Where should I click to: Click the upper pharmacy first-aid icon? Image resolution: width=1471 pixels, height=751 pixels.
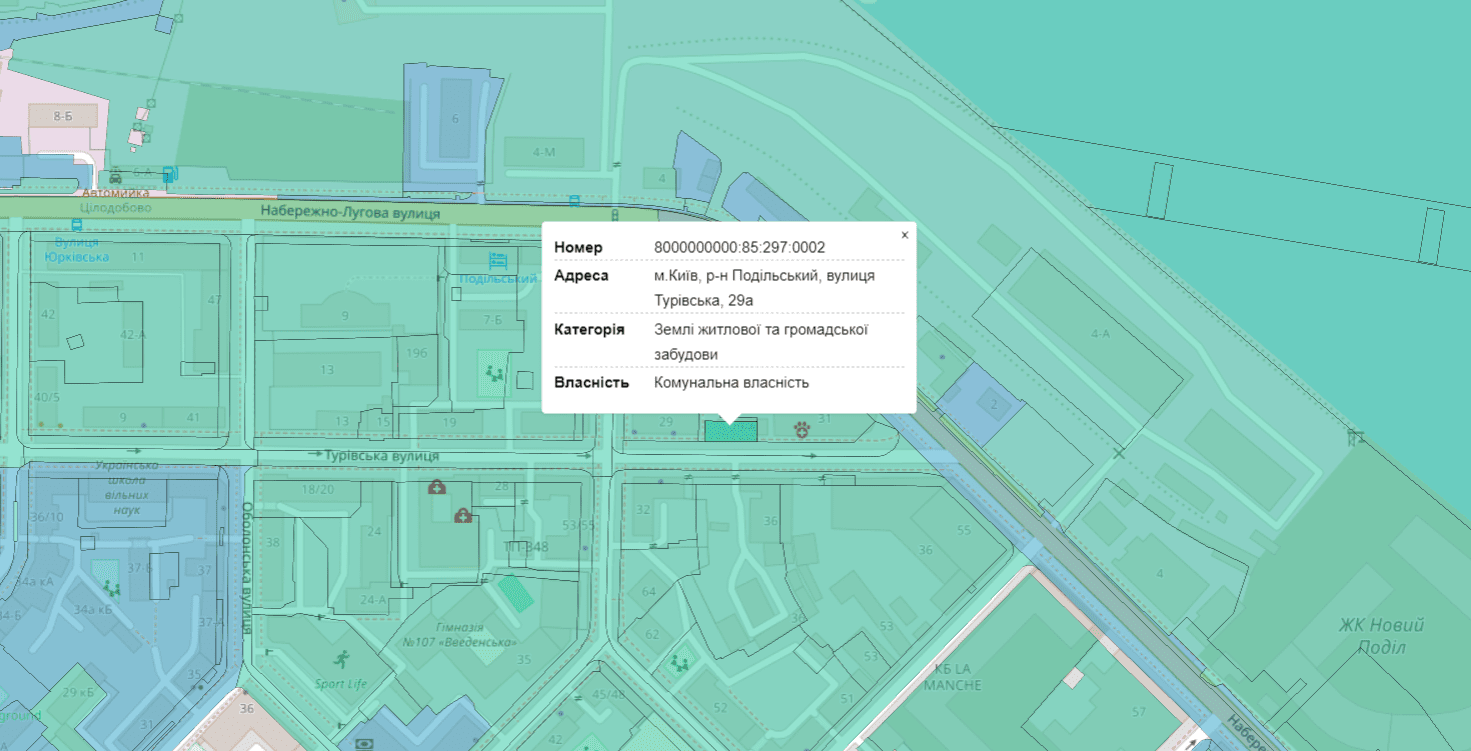click(x=436, y=487)
